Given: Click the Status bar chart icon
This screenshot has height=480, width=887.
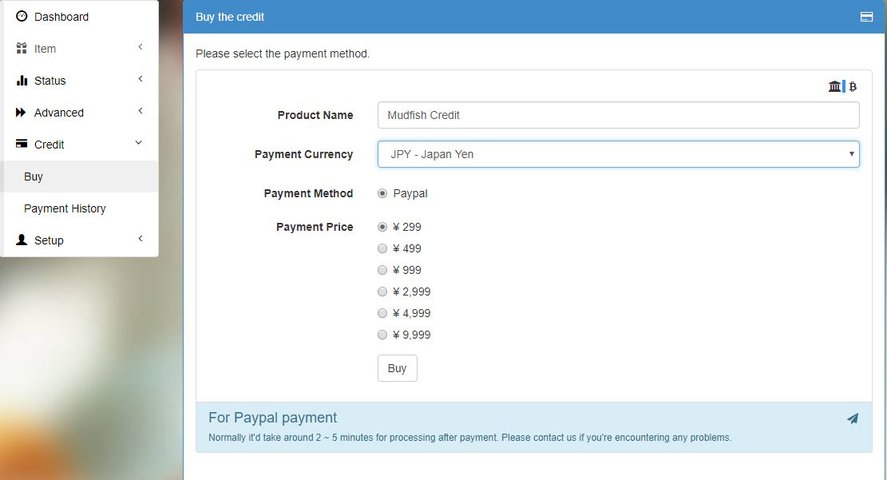Looking at the screenshot, I should coord(21,80).
